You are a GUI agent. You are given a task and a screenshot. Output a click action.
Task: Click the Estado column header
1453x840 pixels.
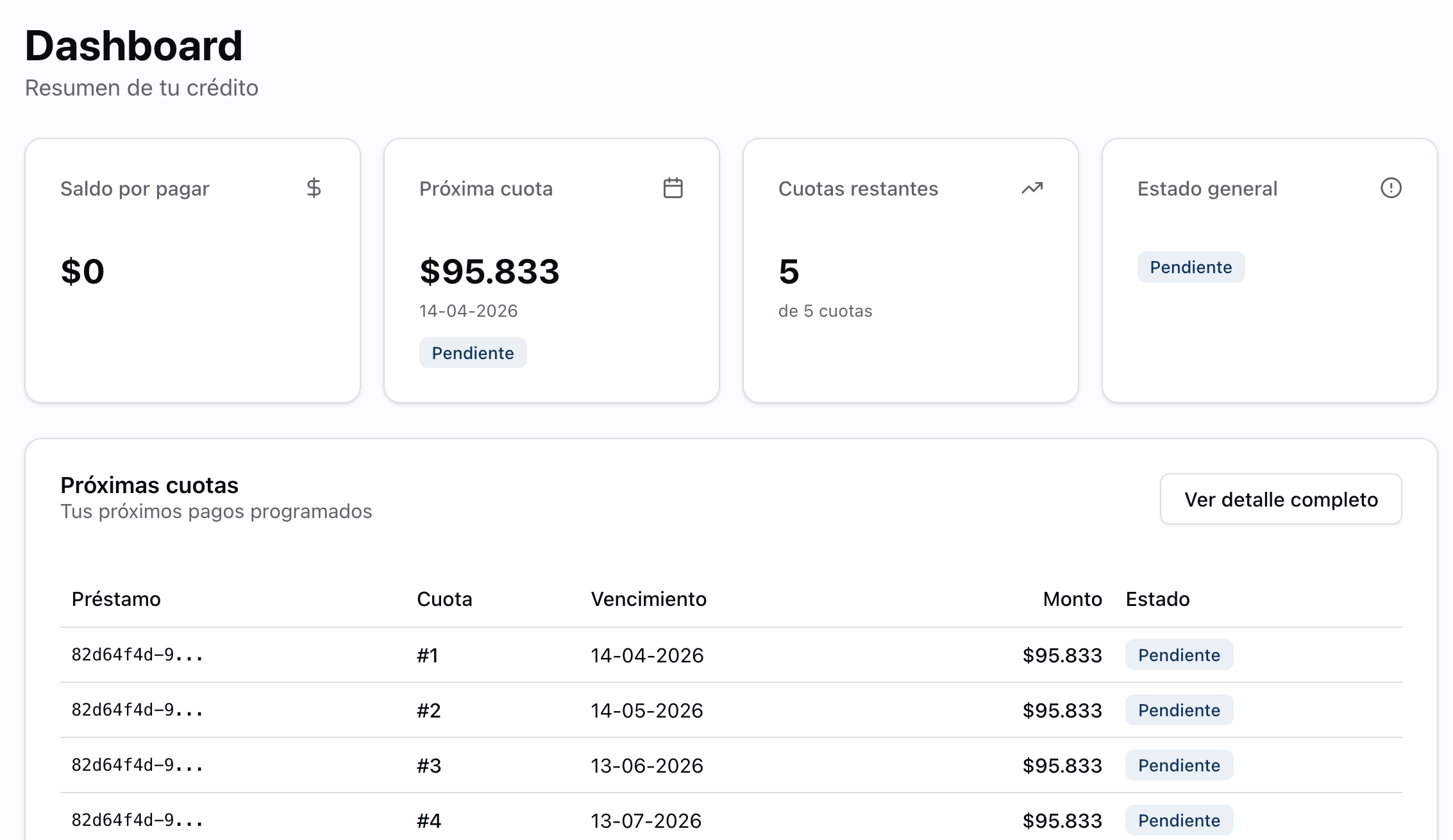coord(1157,599)
